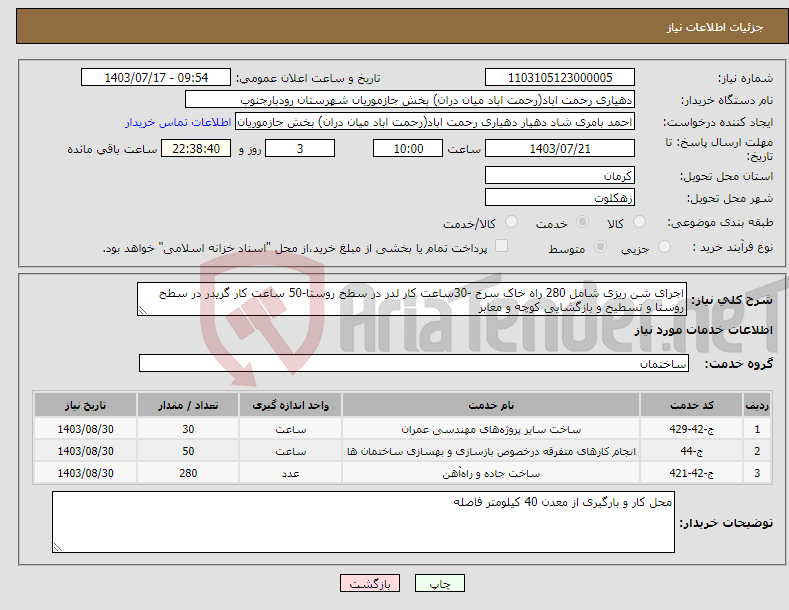This screenshot has width=789, height=610.
Task: Click the delivery city field زهکلوت
Action: 560,197
